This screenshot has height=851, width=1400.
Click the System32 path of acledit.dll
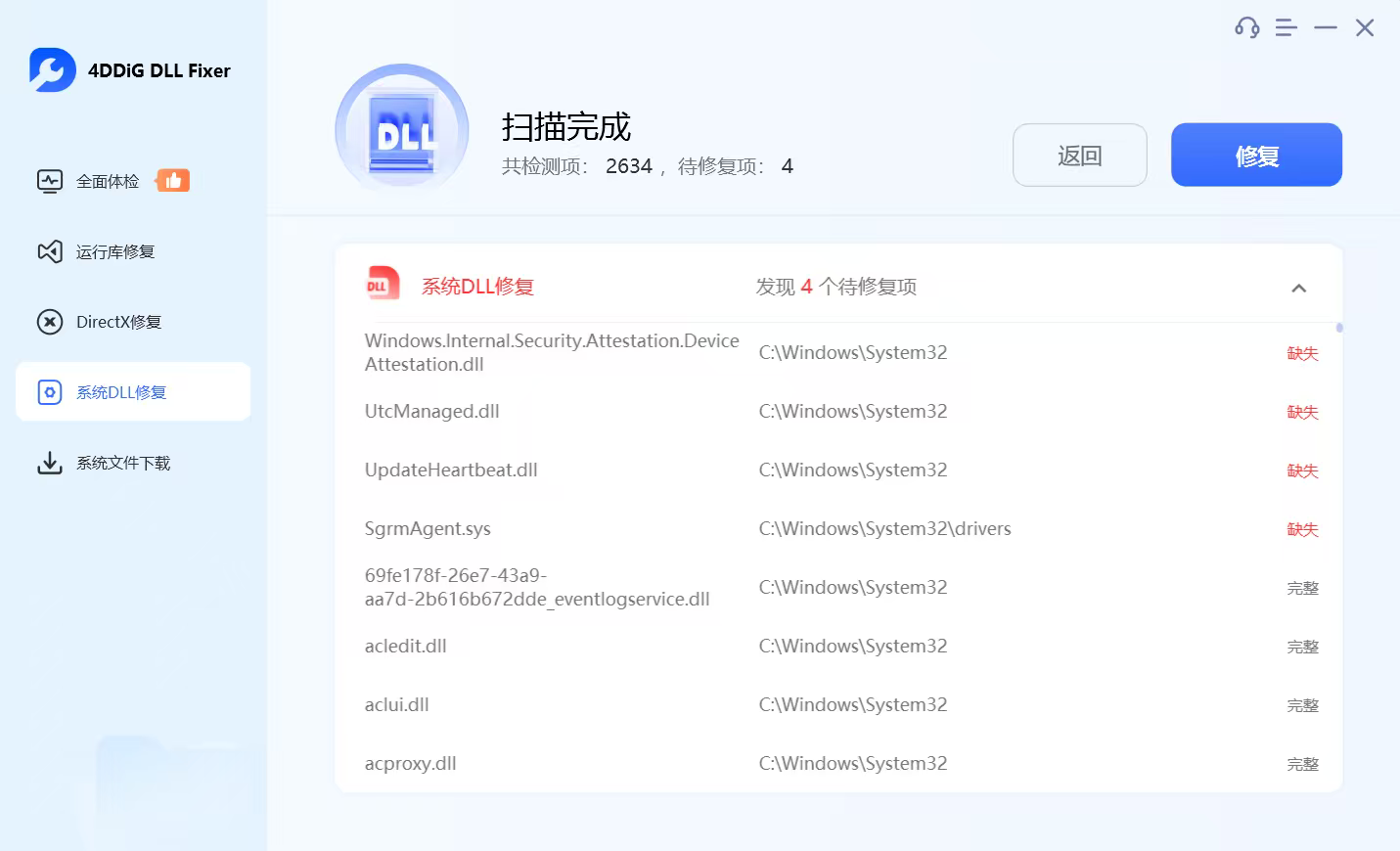(x=853, y=646)
